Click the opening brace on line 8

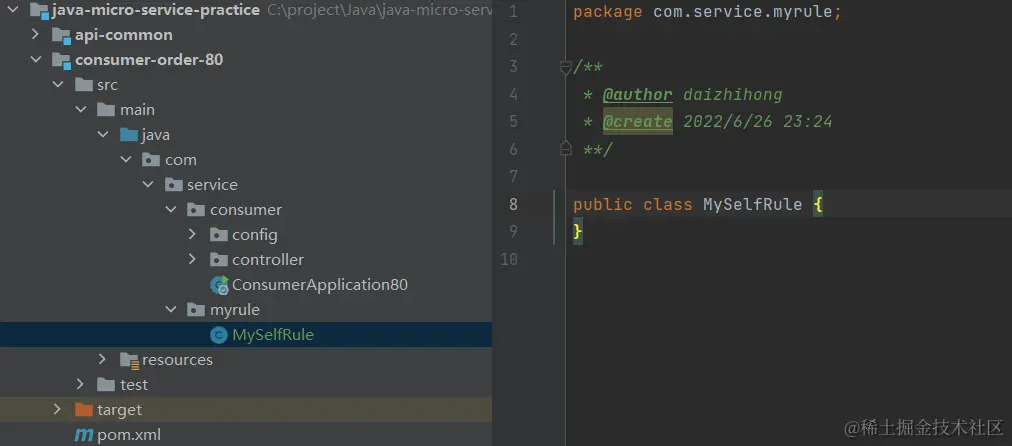tap(818, 205)
